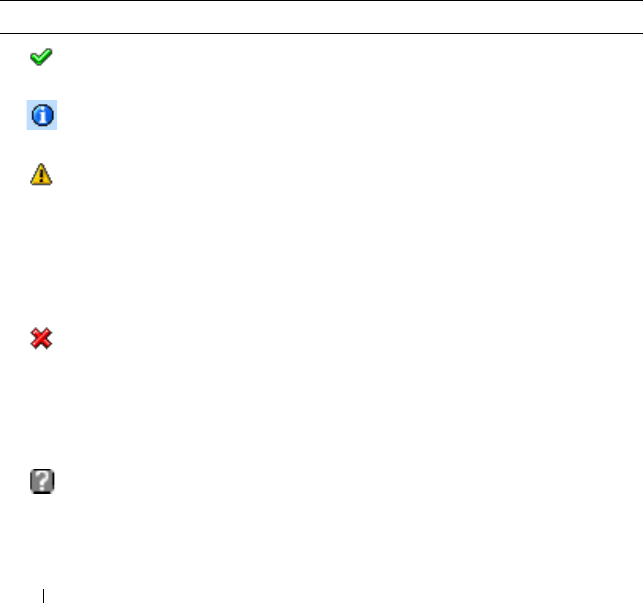Click blank area right of info icon

tap(349, 115)
